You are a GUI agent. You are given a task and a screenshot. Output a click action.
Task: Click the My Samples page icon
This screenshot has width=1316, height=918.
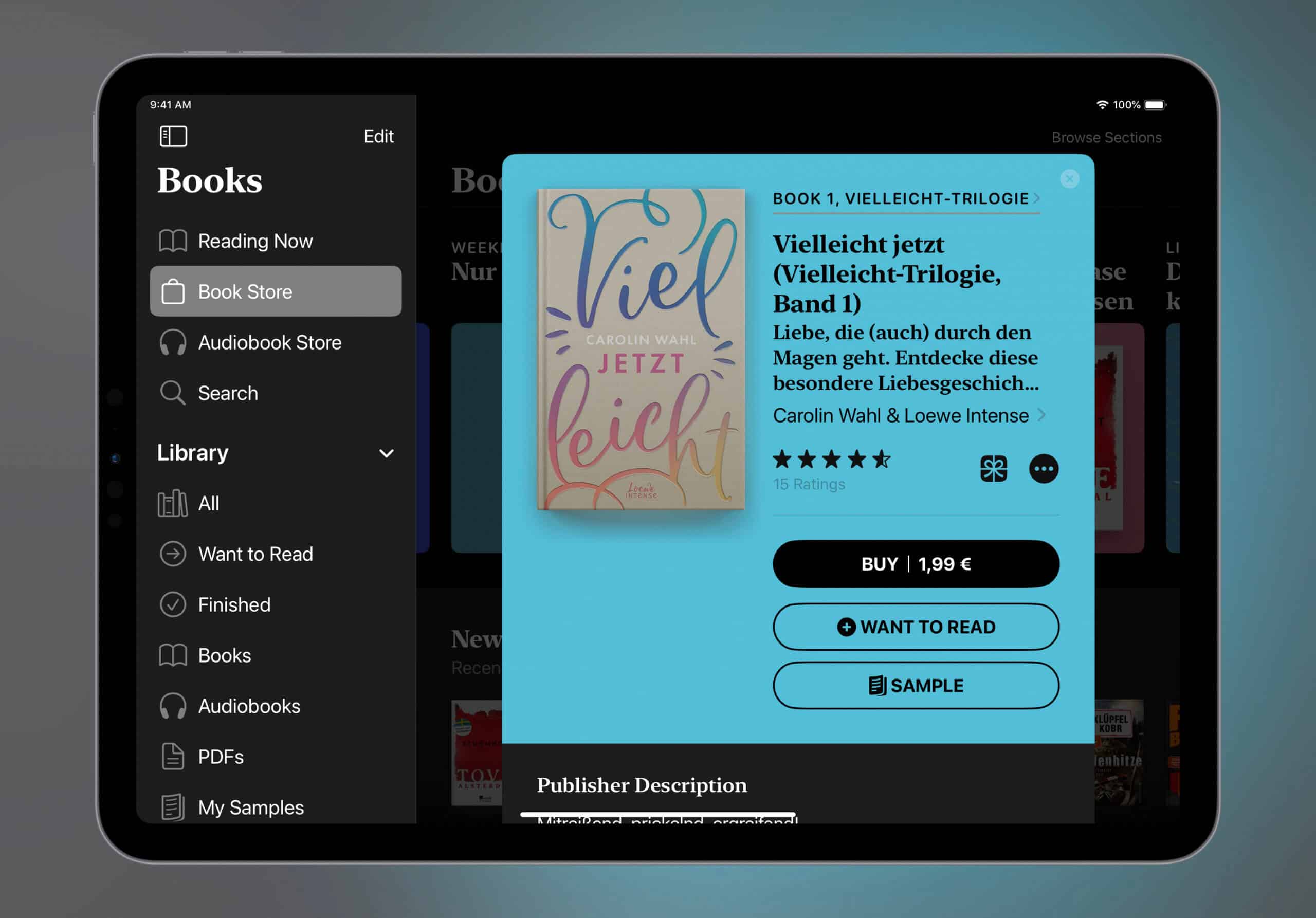pos(173,807)
